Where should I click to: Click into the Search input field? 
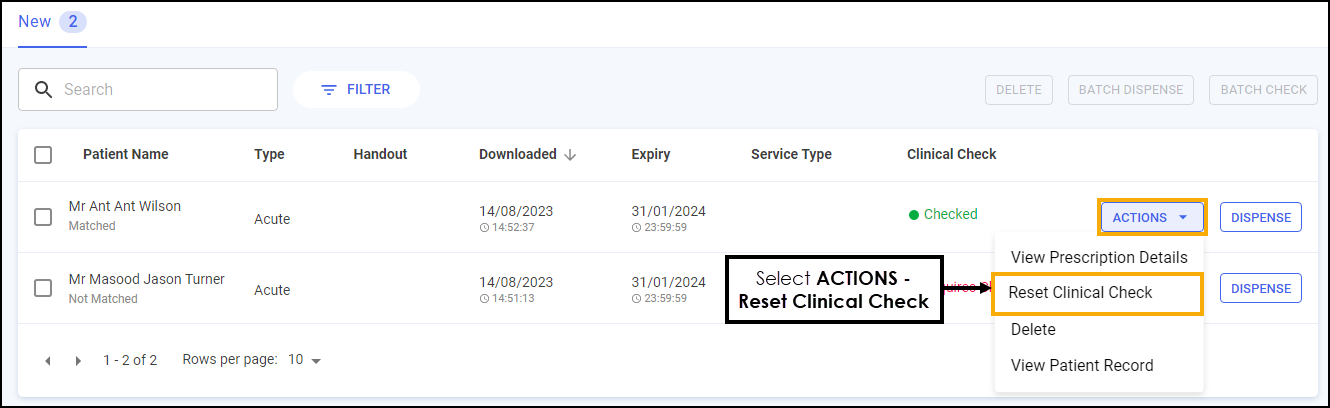coord(165,90)
